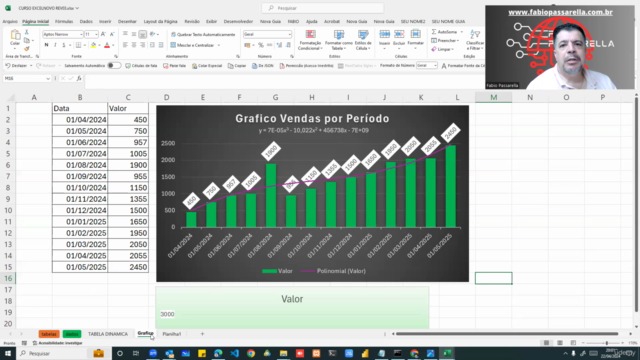The image size is (640, 360).
Task: Open the font color dropdown arrow
Action: point(113,45)
